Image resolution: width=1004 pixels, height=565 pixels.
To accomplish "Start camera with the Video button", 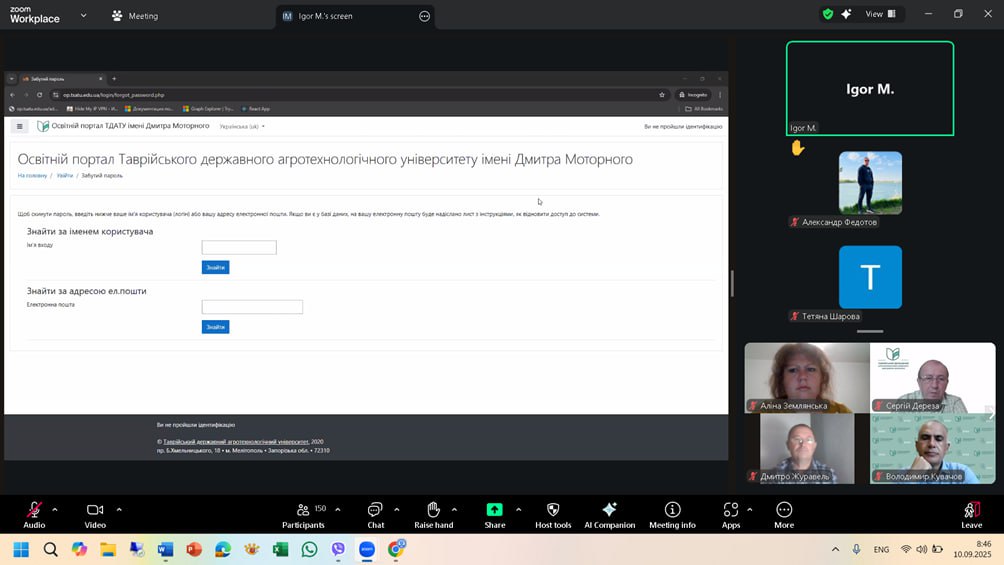I will click(x=95, y=515).
